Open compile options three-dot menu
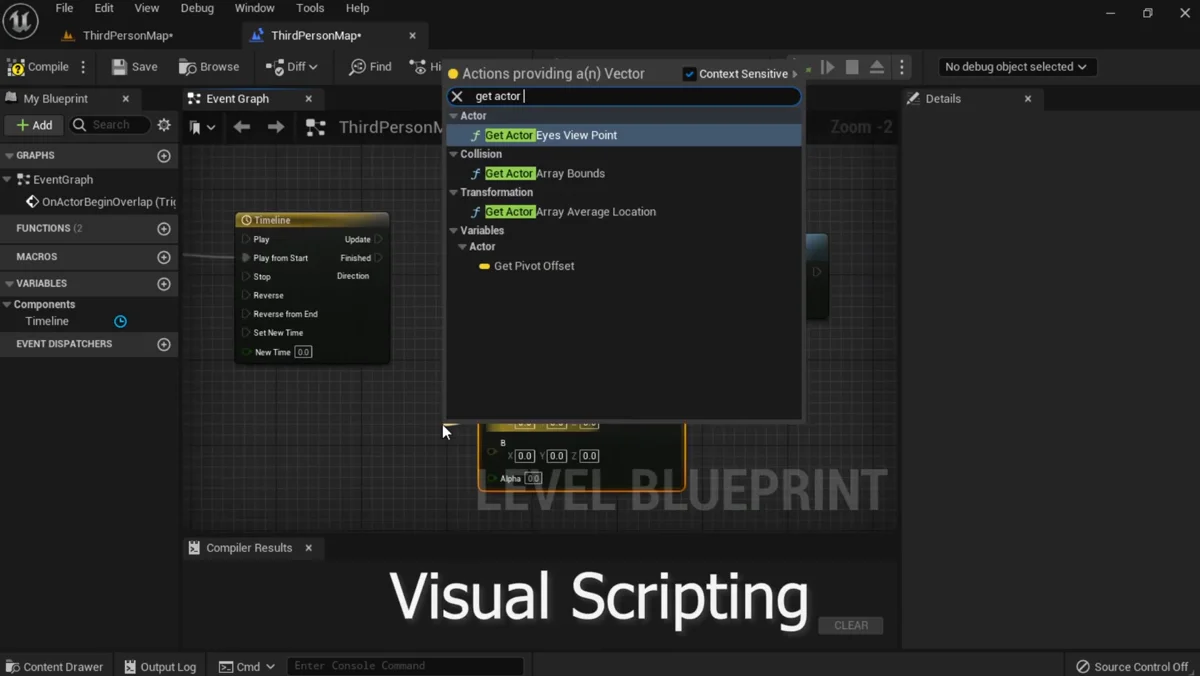The width and height of the screenshot is (1200, 676). click(x=83, y=67)
